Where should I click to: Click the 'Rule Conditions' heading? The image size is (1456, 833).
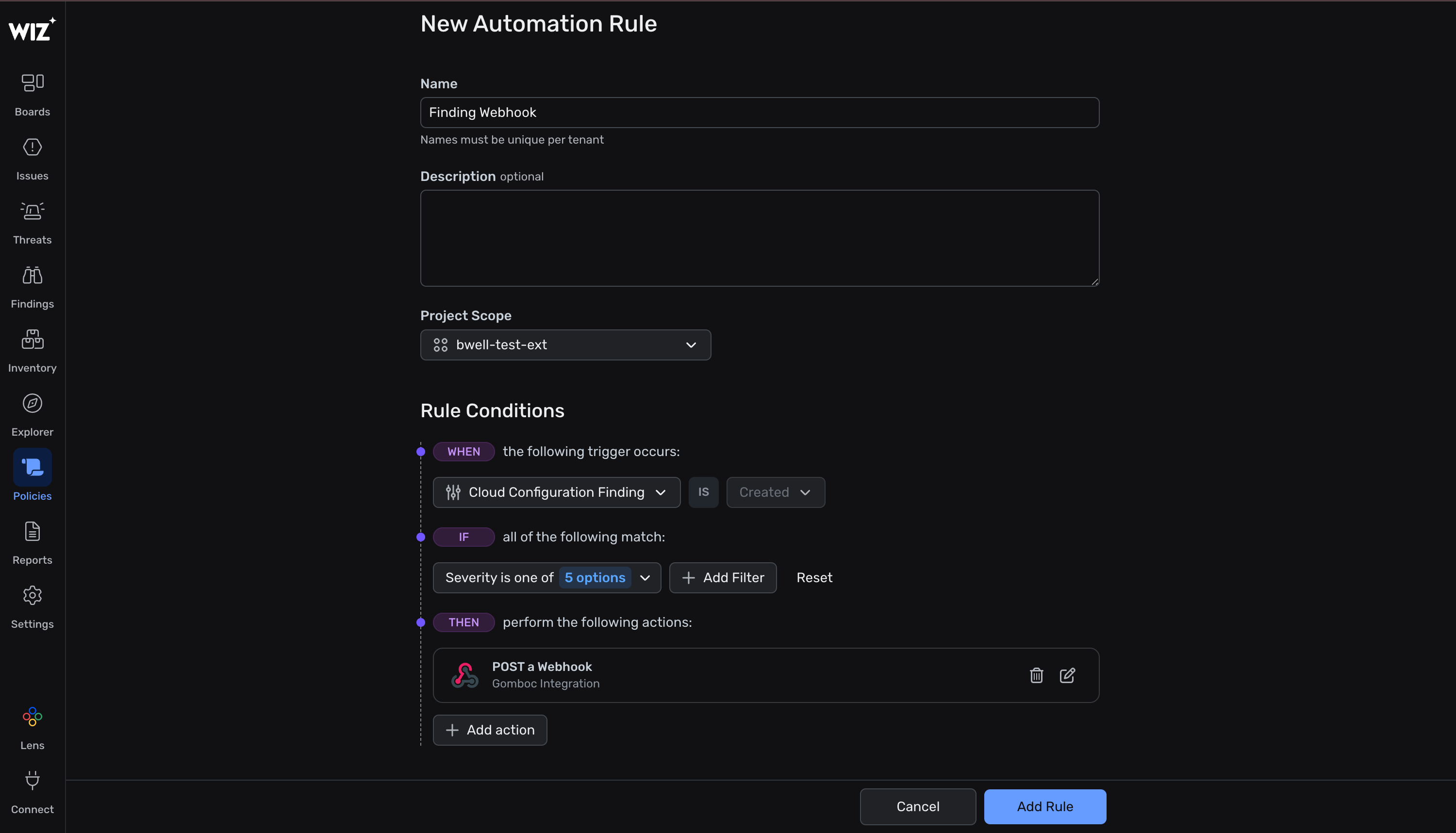(492, 411)
